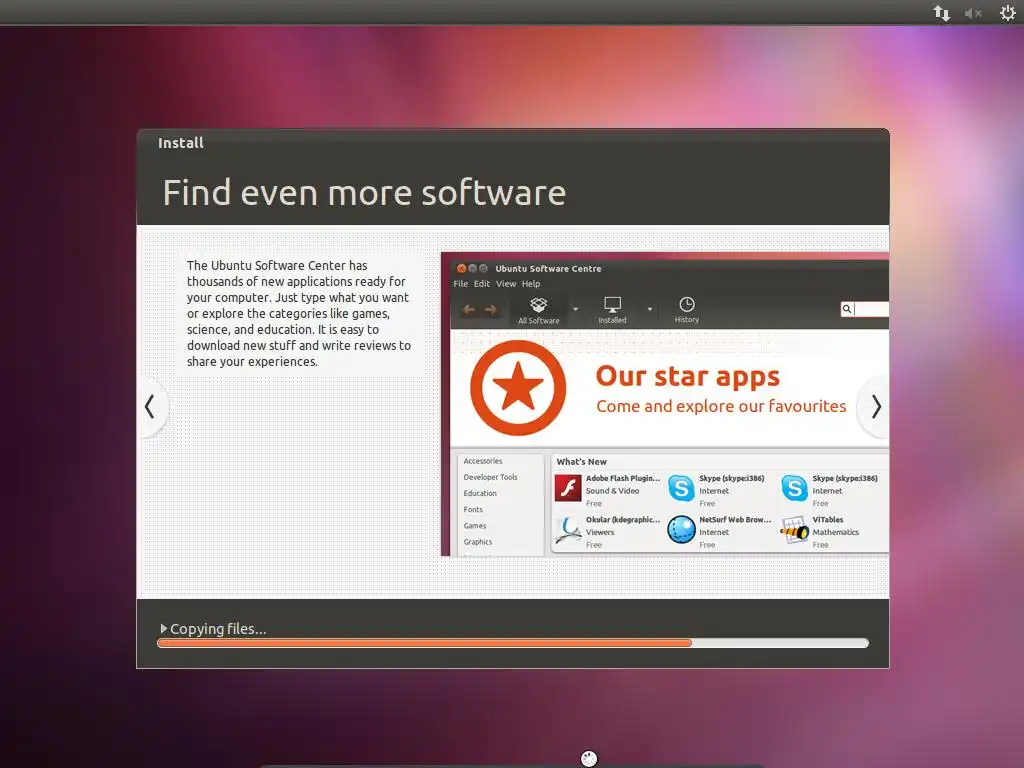Advance to the next slide arrow

(x=875, y=406)
